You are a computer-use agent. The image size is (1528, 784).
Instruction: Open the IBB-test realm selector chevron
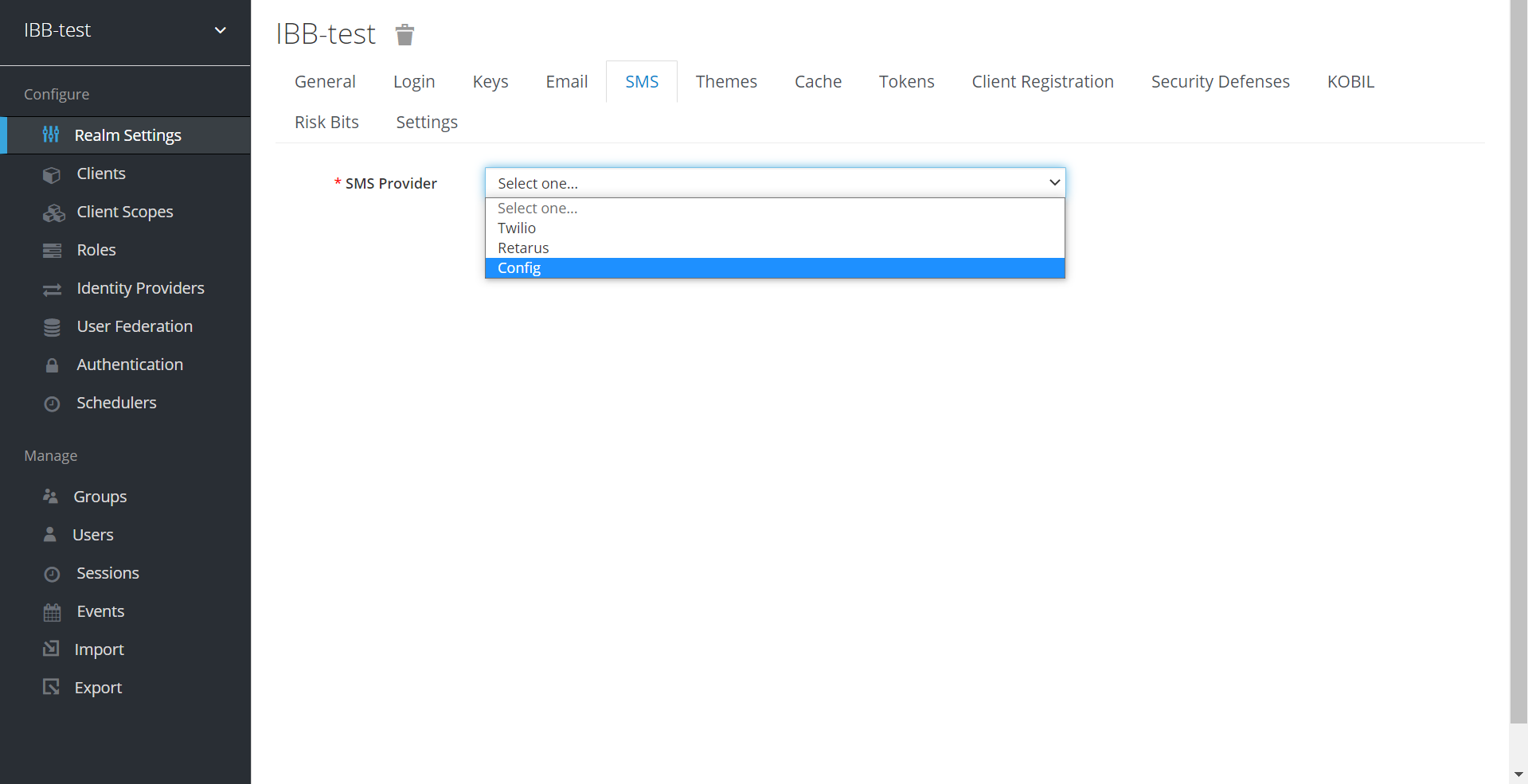click(x=221, y=30)
